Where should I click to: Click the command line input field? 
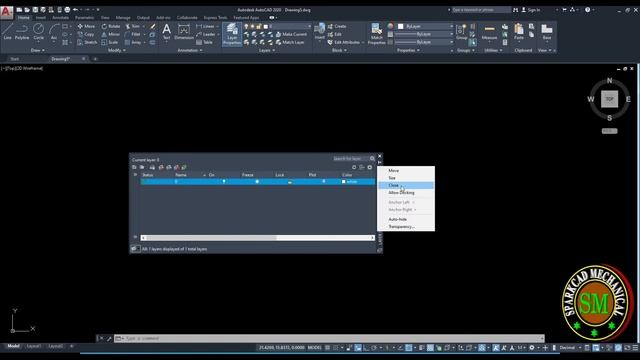(329, 338)
